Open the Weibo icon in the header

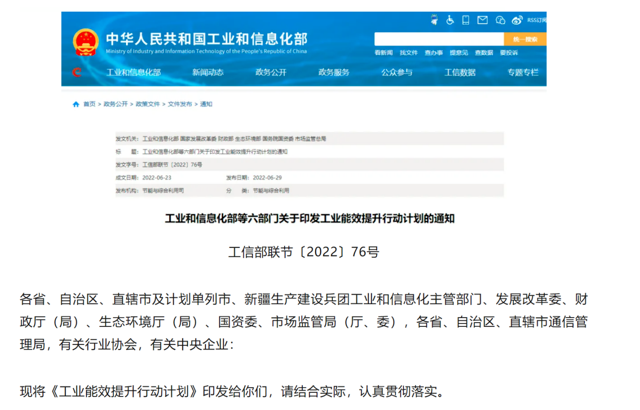click(517, 20)
